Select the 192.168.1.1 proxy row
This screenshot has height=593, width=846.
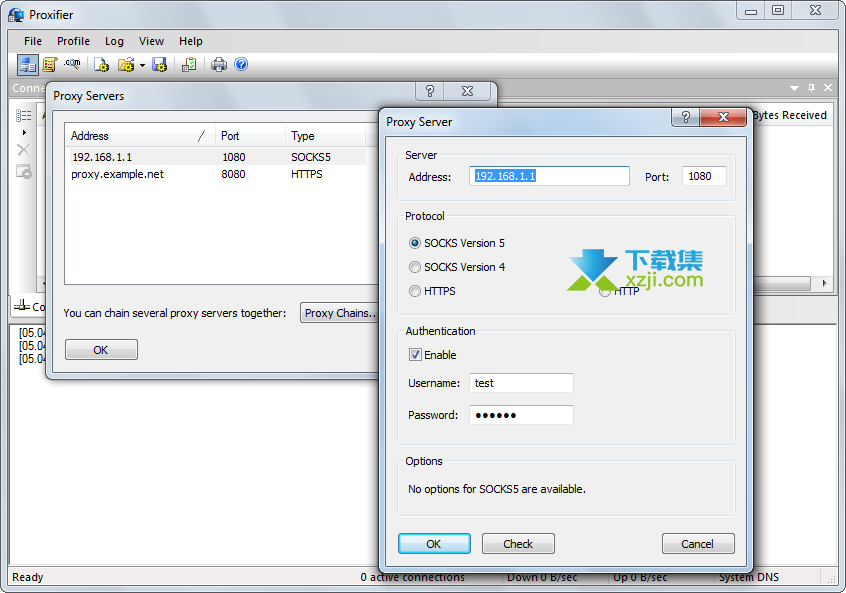click(216, 157)
